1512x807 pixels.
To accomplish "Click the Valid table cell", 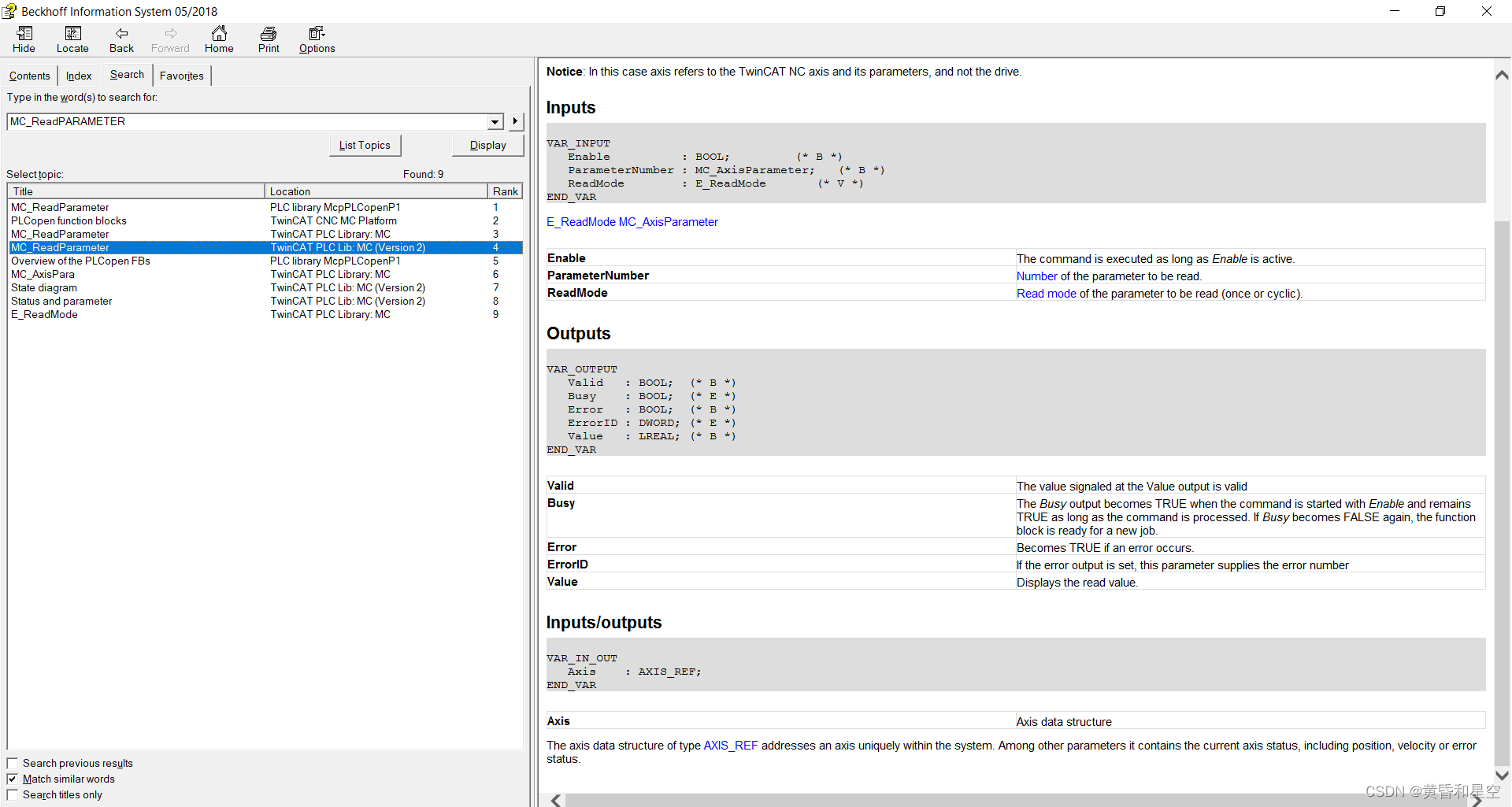I will [780, 486].
